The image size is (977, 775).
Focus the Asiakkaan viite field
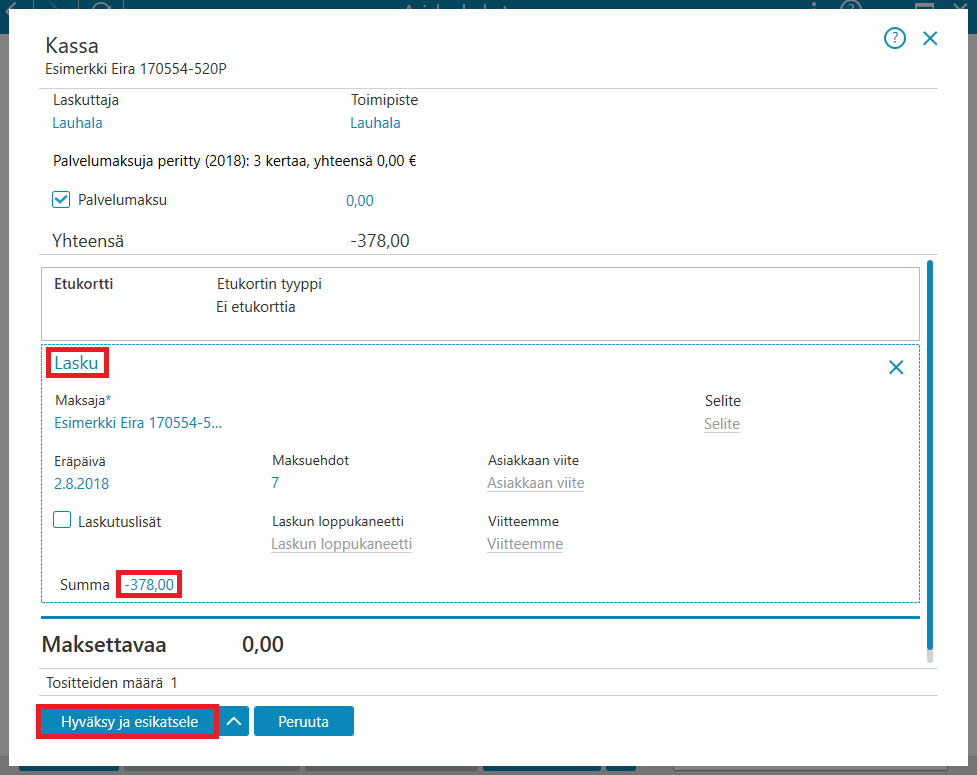536,483
